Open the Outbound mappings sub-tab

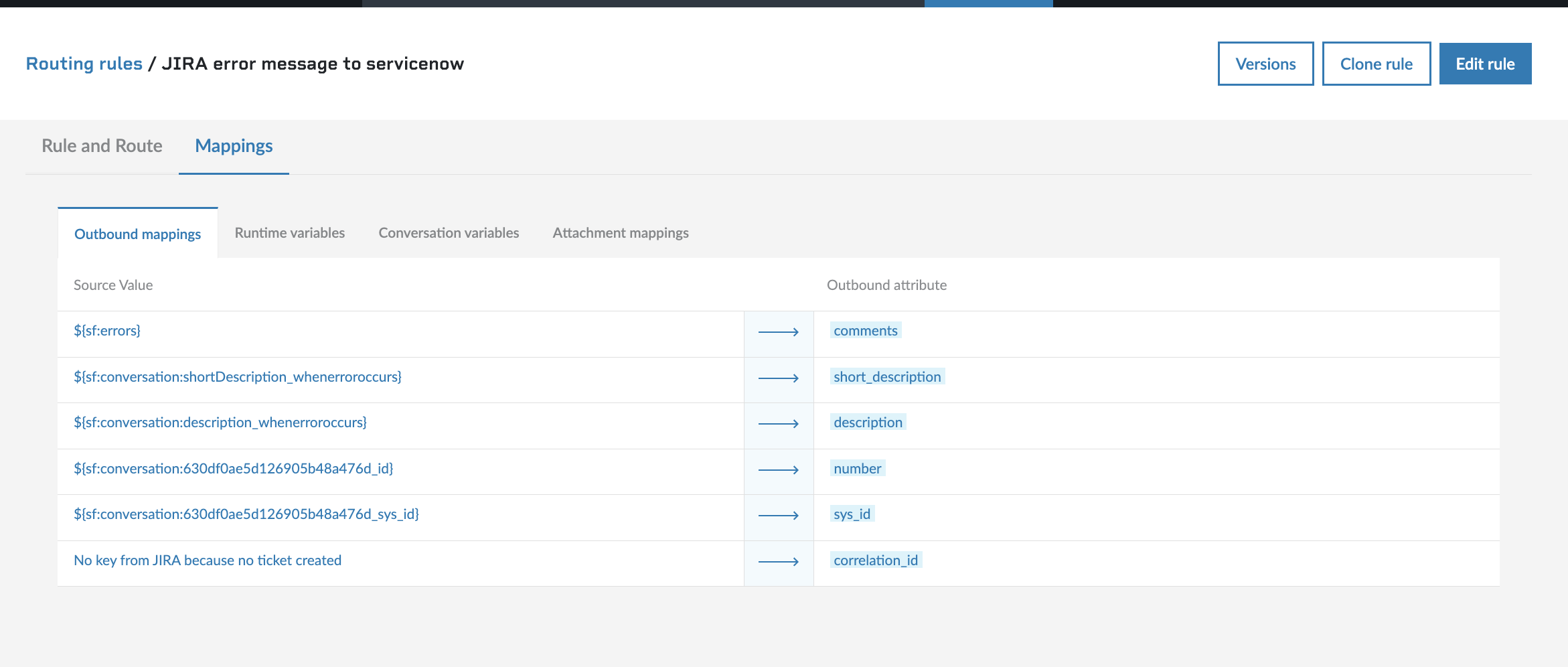(x=137, y=234)
